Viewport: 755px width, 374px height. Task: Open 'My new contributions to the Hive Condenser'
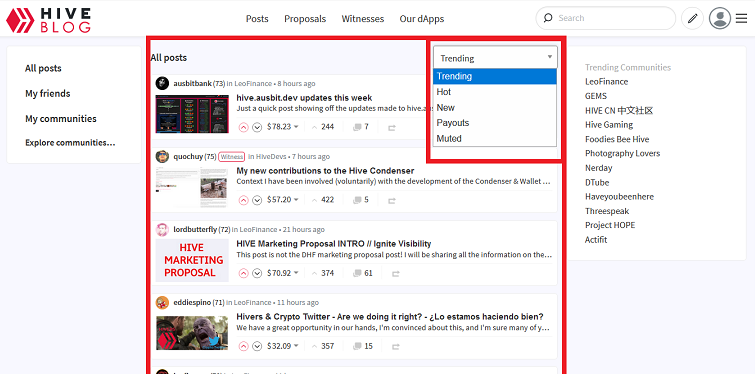pyautogui.click(x=325, y=171)
